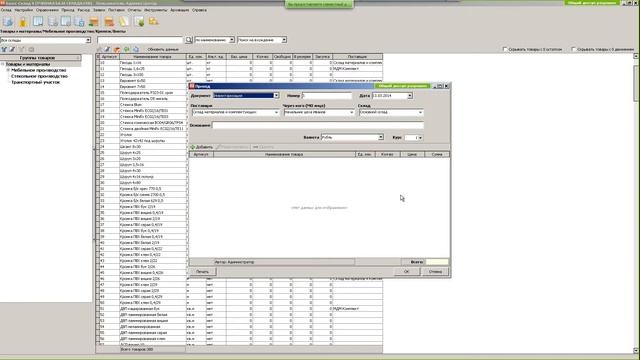Screen dimensions: 640x360
Task: Click the Печать button in the dialog
Action: click(x=202, y=271)
